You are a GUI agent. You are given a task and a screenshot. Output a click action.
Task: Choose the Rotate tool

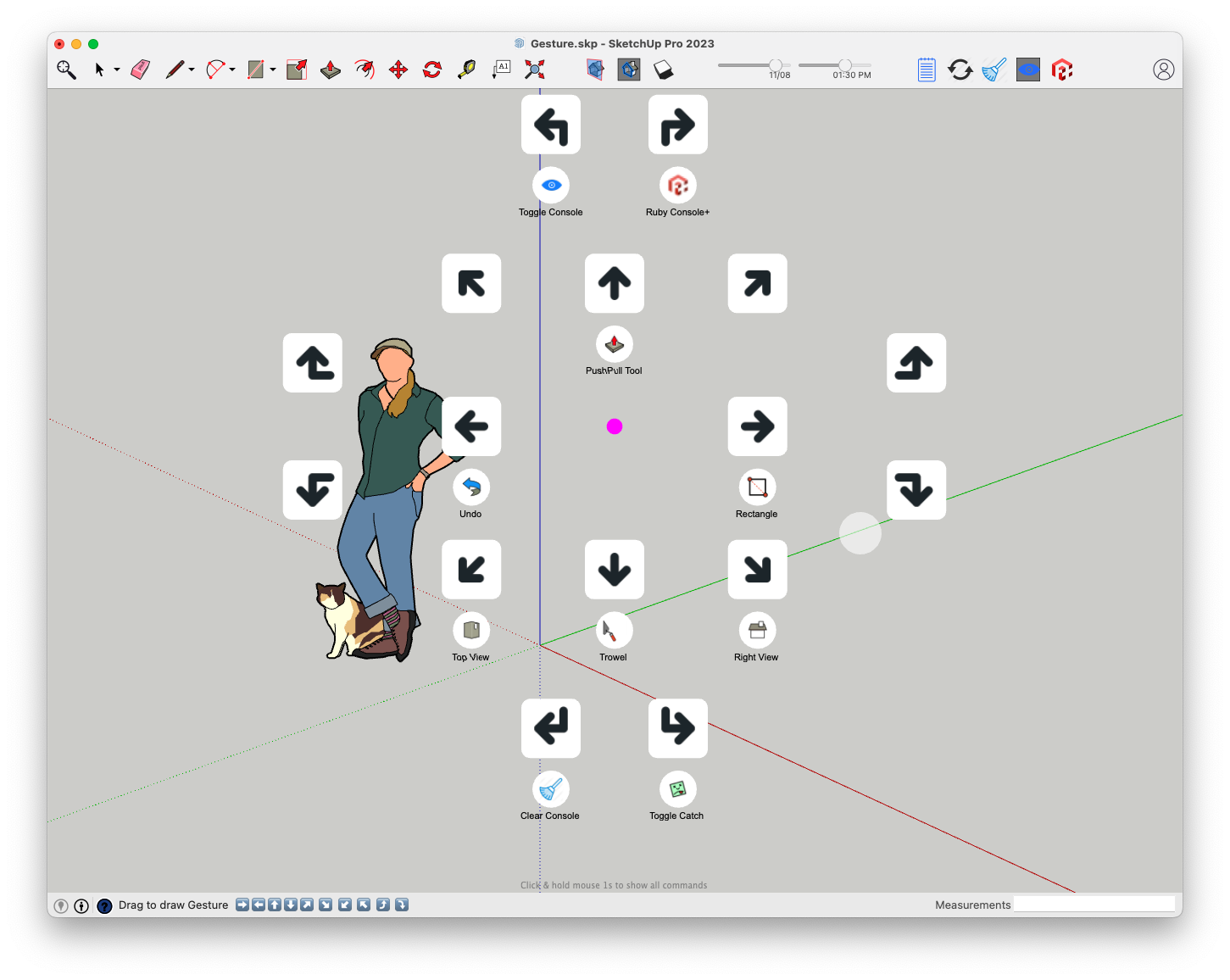[x=432, y=70]
